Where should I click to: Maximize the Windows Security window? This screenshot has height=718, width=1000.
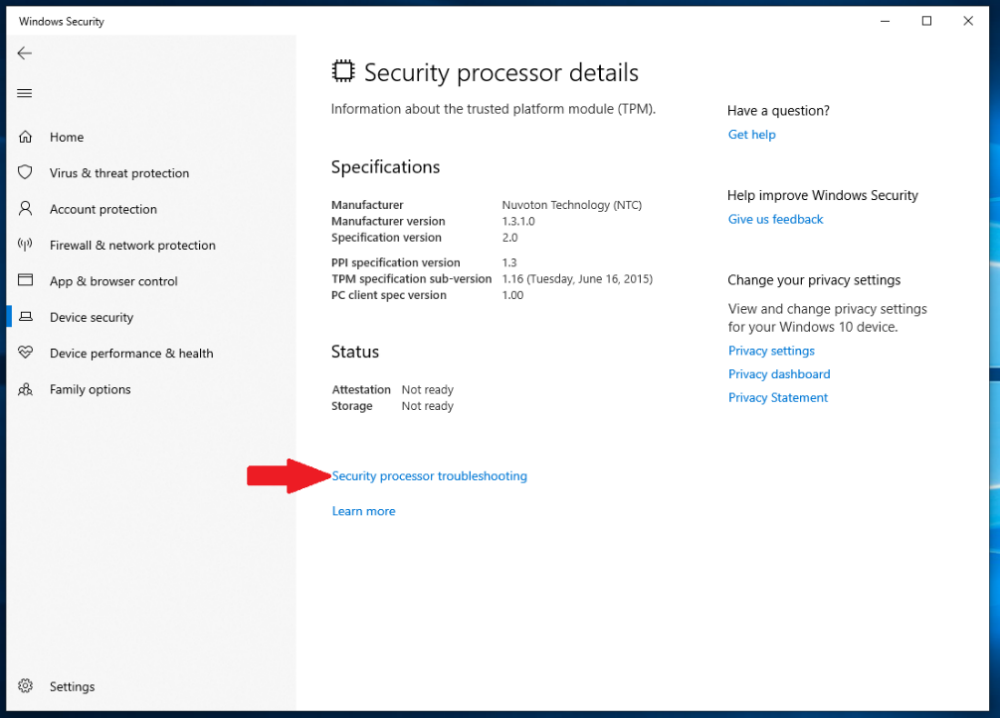pos(927,21)
